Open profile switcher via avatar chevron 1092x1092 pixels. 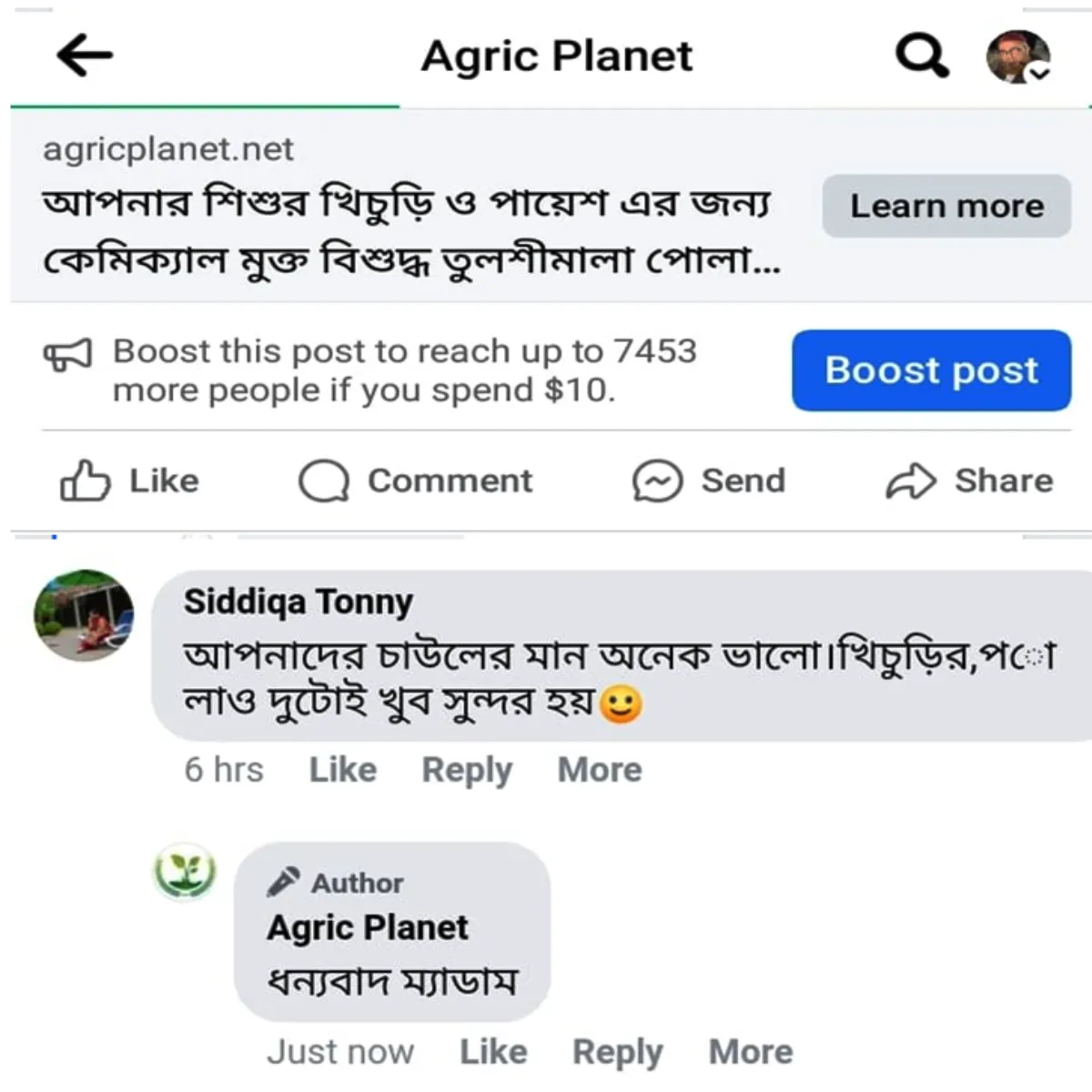click(x=1038, y=72)
